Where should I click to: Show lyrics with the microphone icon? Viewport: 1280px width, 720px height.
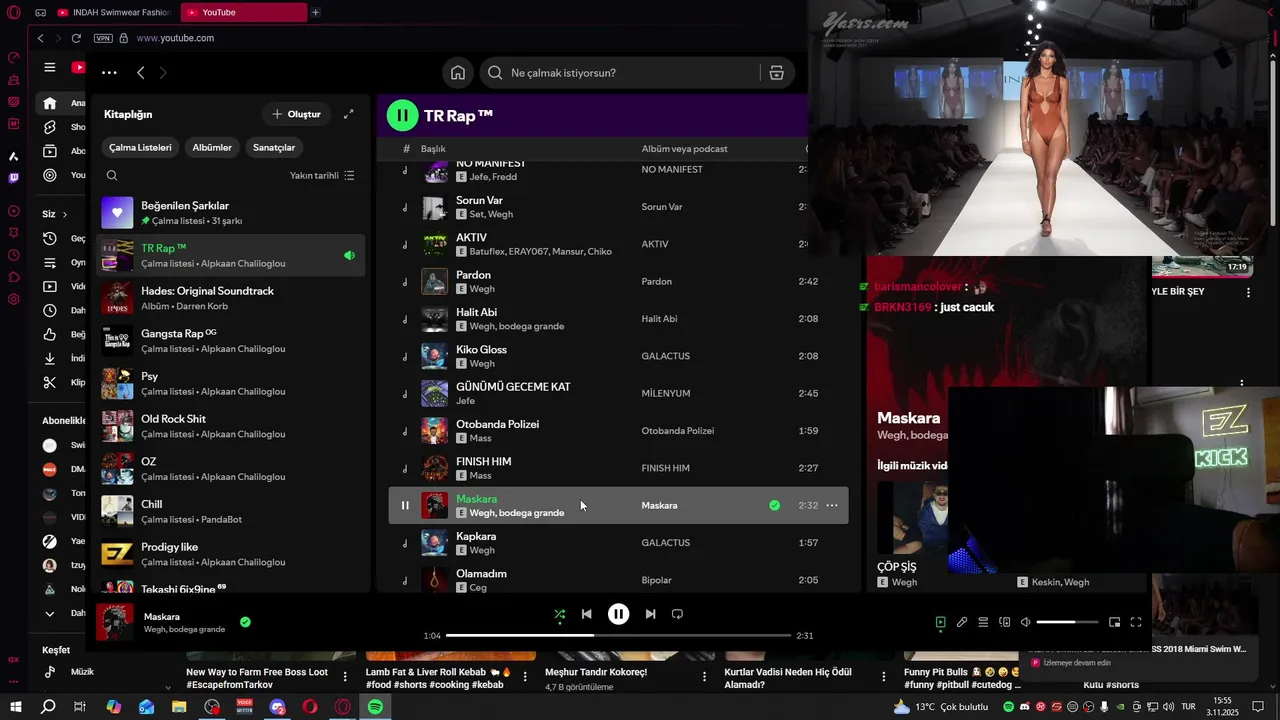tap(962, 622)
